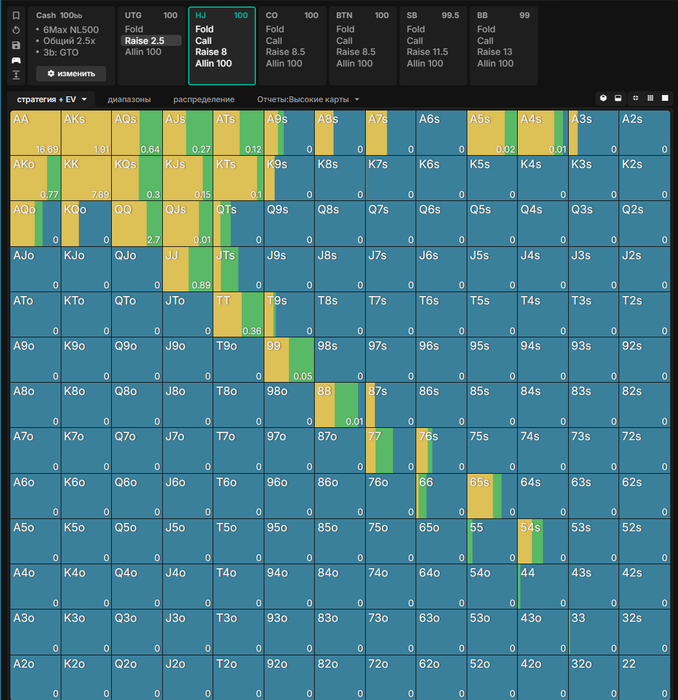Select the BTN Allin 100 action
The width and height of the screenshot is (678, 700).
354,63
